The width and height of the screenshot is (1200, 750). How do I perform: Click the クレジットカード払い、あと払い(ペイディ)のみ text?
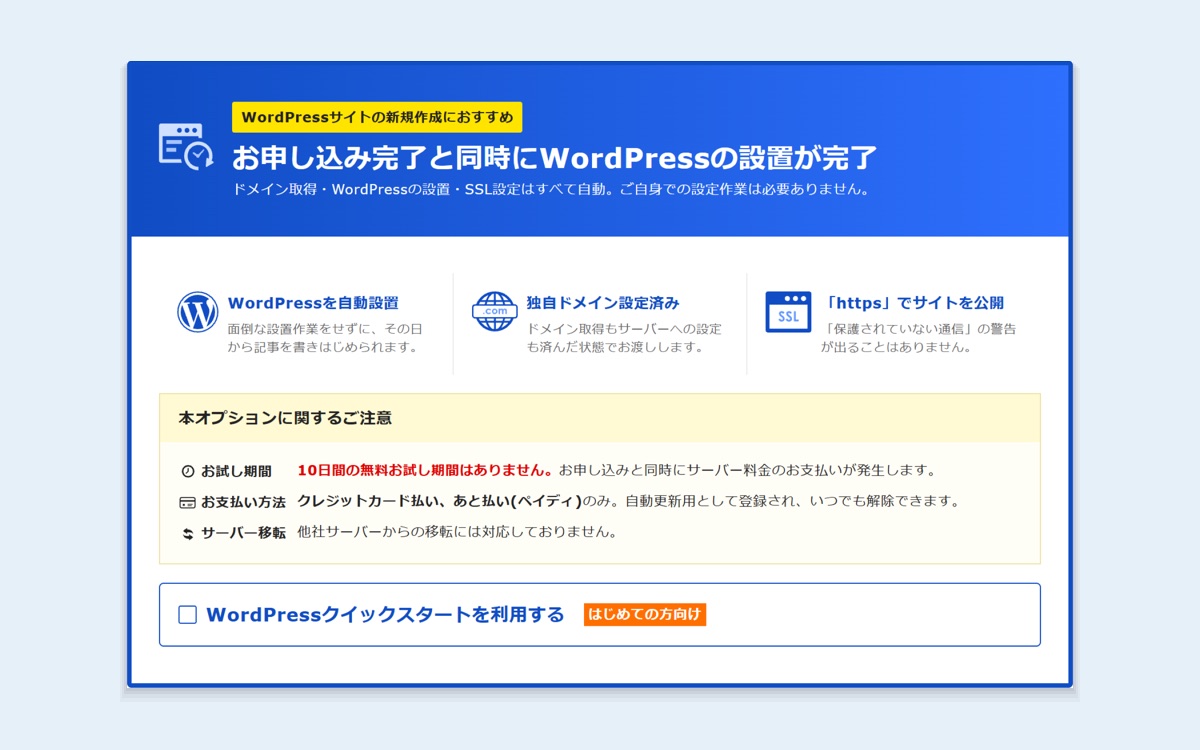(x=454, y=501)
